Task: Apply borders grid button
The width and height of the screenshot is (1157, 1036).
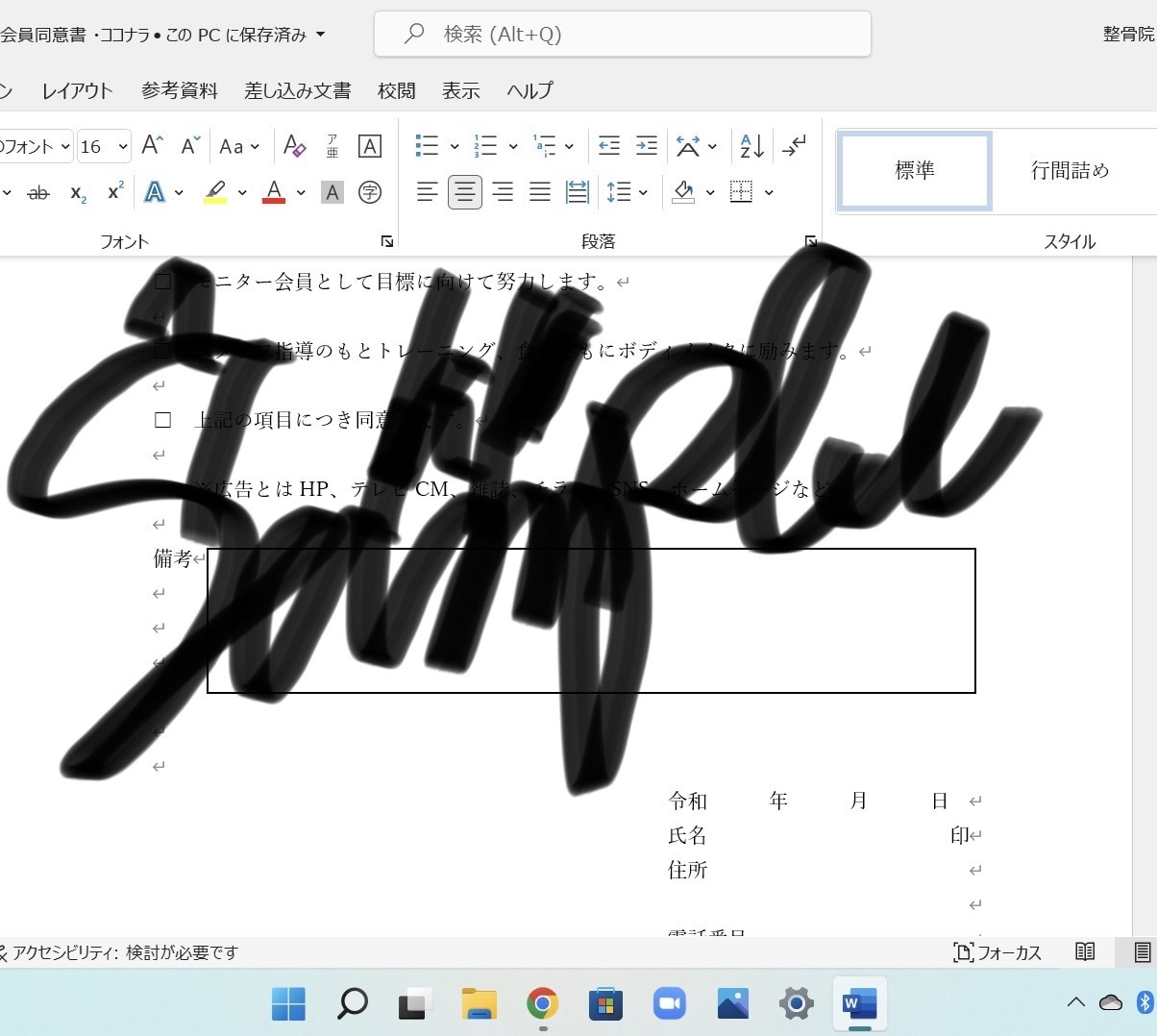Action: click(741, 192)
